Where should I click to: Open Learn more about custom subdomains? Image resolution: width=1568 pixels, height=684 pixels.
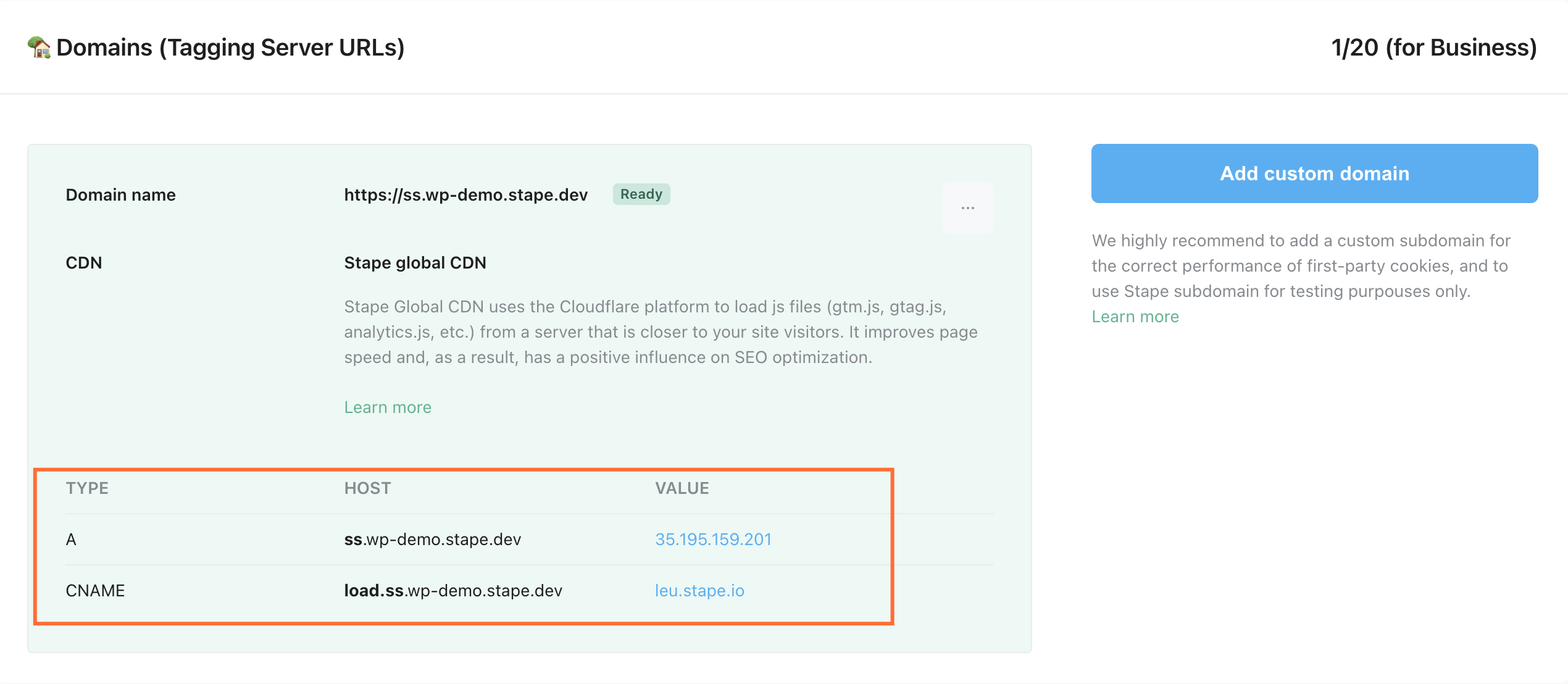(1135, 316)
